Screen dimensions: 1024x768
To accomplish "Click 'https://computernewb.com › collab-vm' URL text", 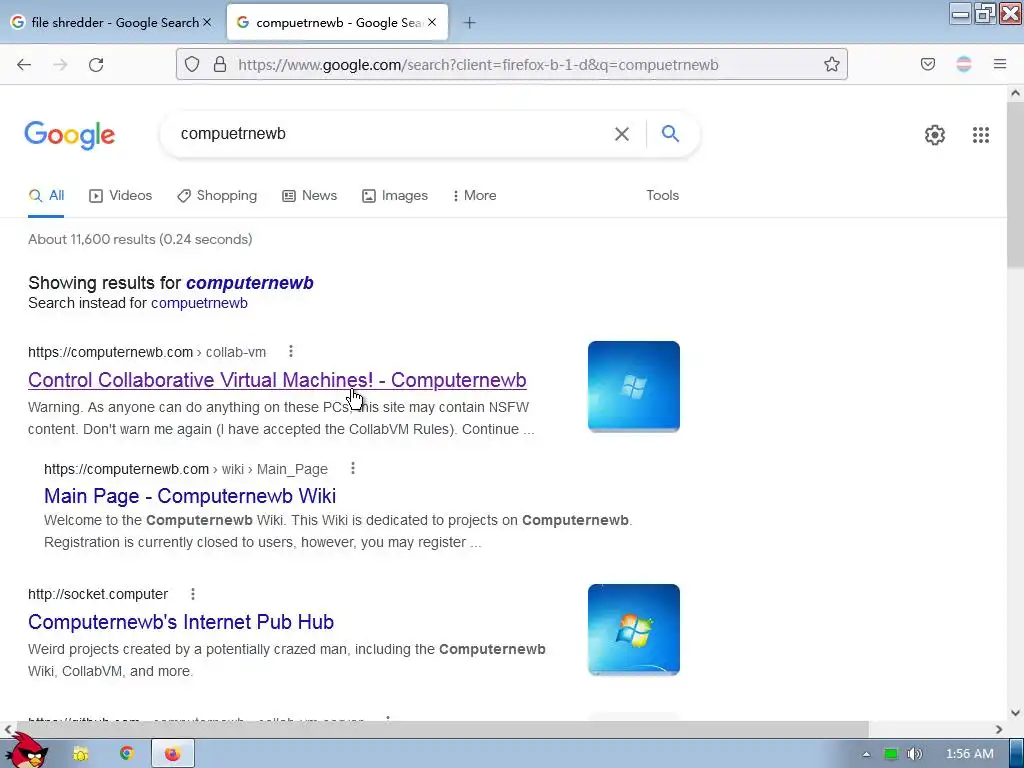I will 147,352.
